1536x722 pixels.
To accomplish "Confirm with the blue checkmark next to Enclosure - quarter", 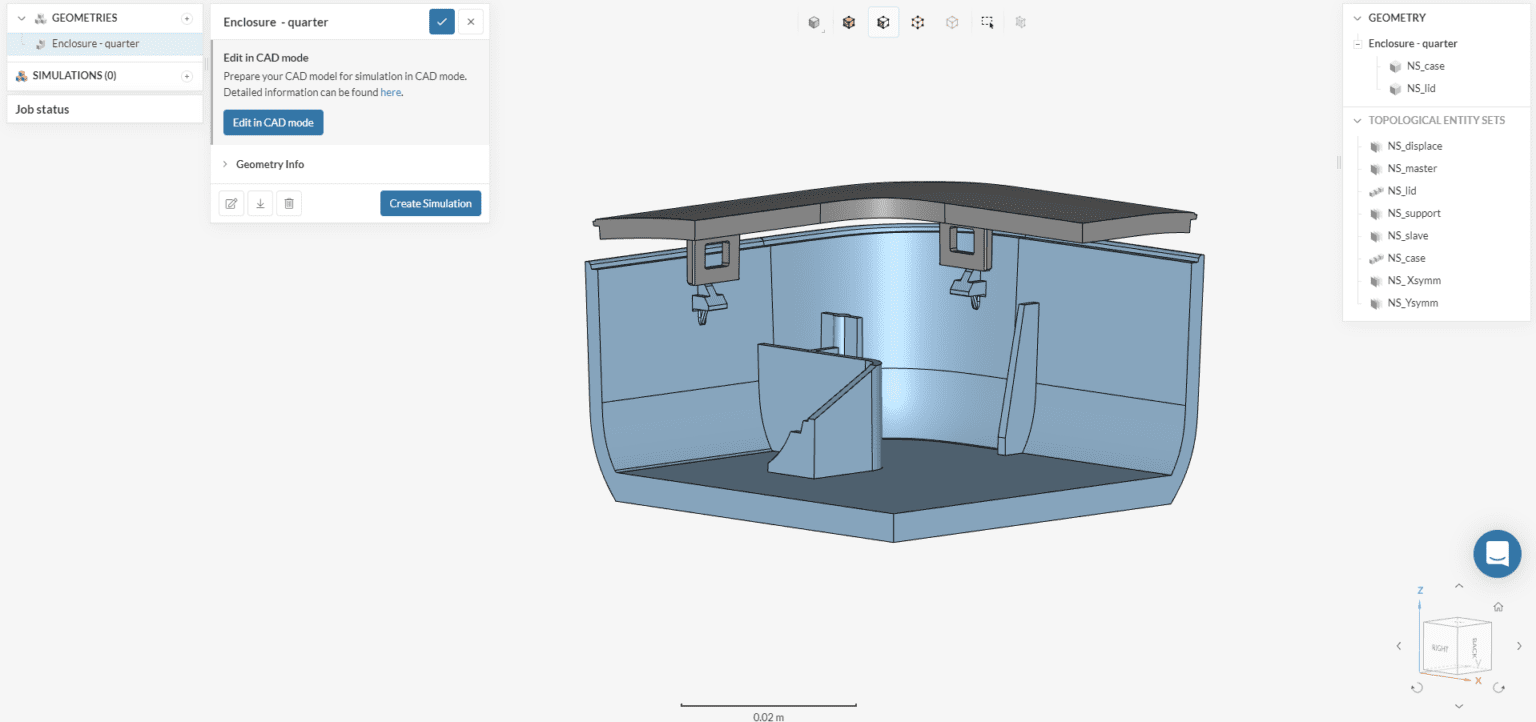I will 441,21.
